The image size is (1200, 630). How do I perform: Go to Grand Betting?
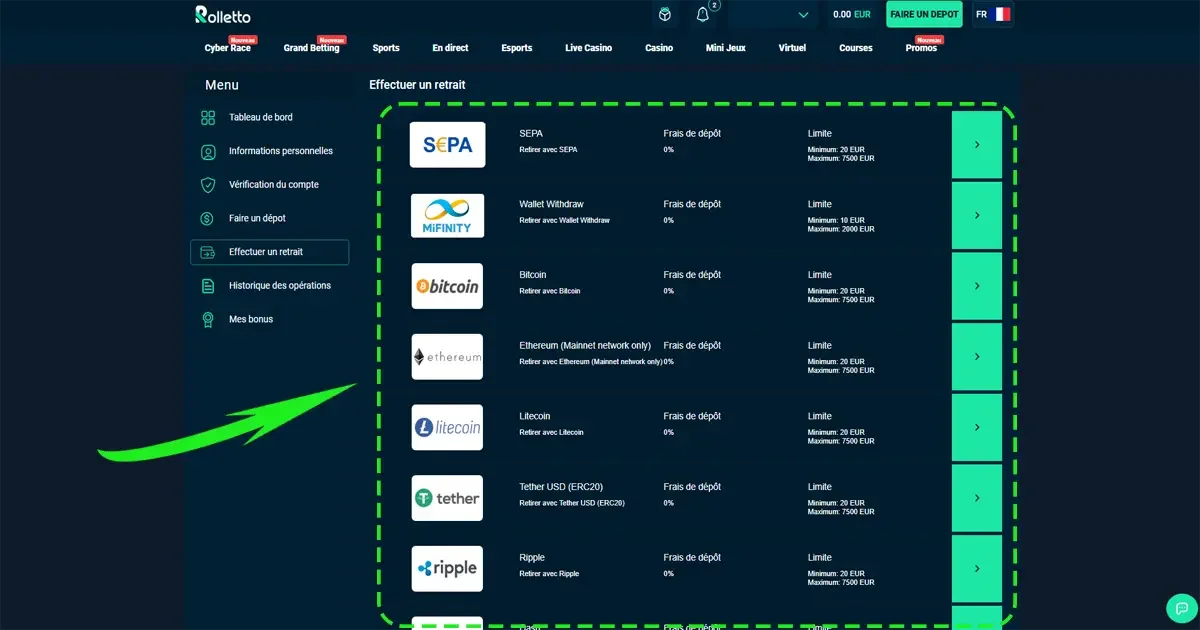(311, 48)
